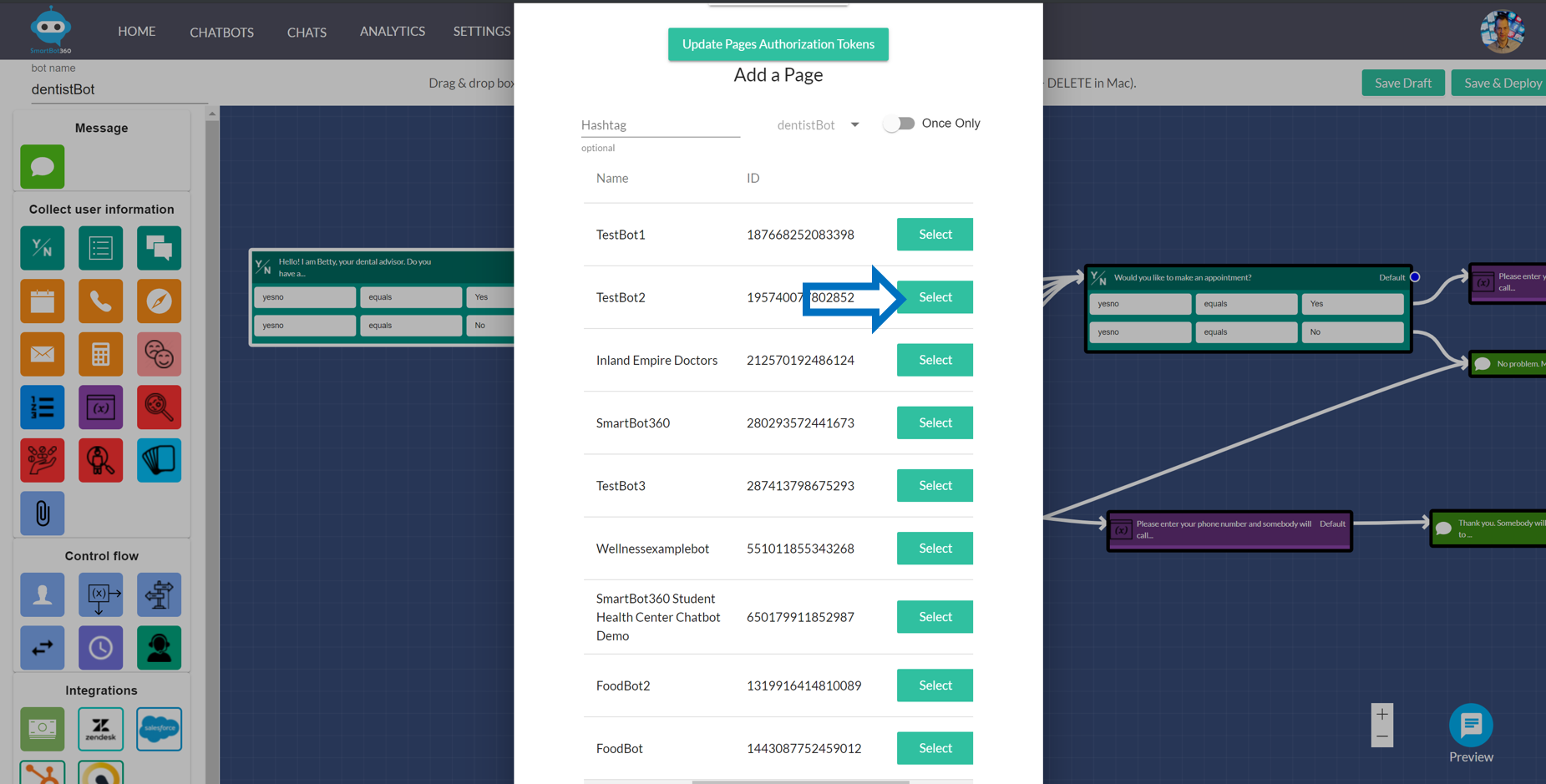Add the blue numbered list block
Screen dimensions: 1546x784
43,407
